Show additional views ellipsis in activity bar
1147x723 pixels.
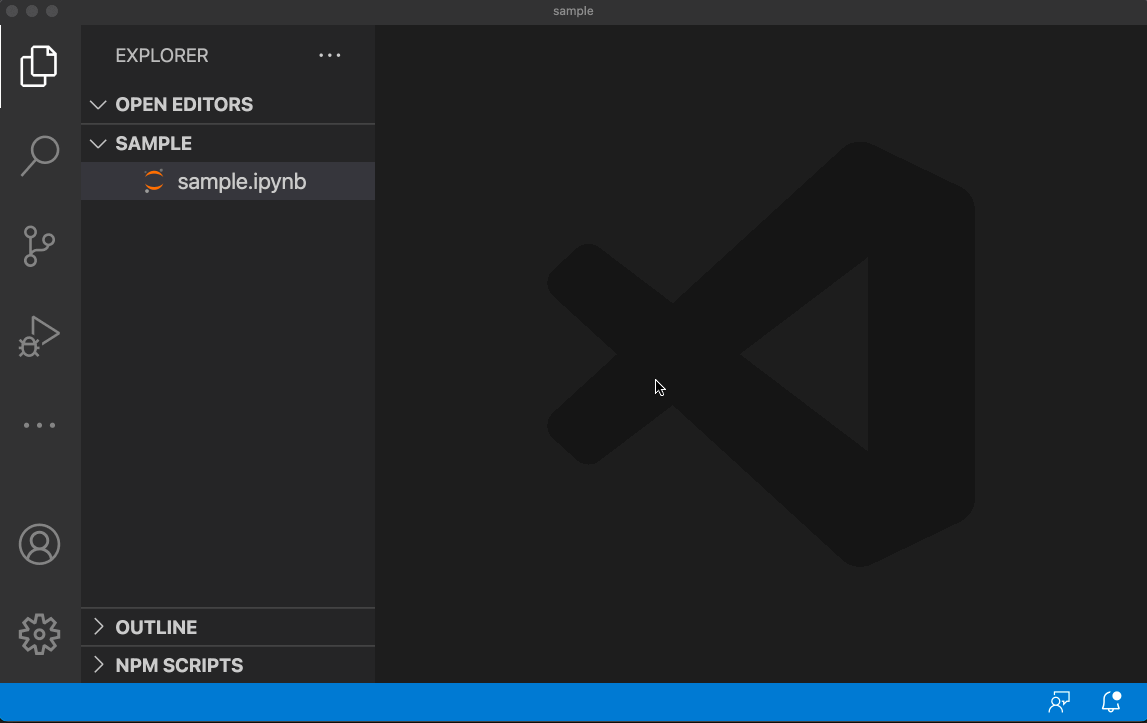[40, 425]
